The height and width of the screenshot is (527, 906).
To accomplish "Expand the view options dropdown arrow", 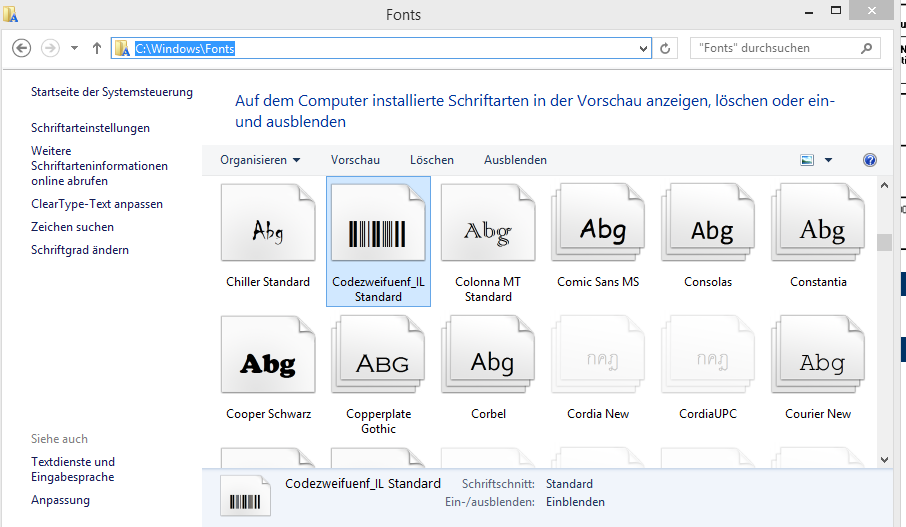I will pos(829,160).
